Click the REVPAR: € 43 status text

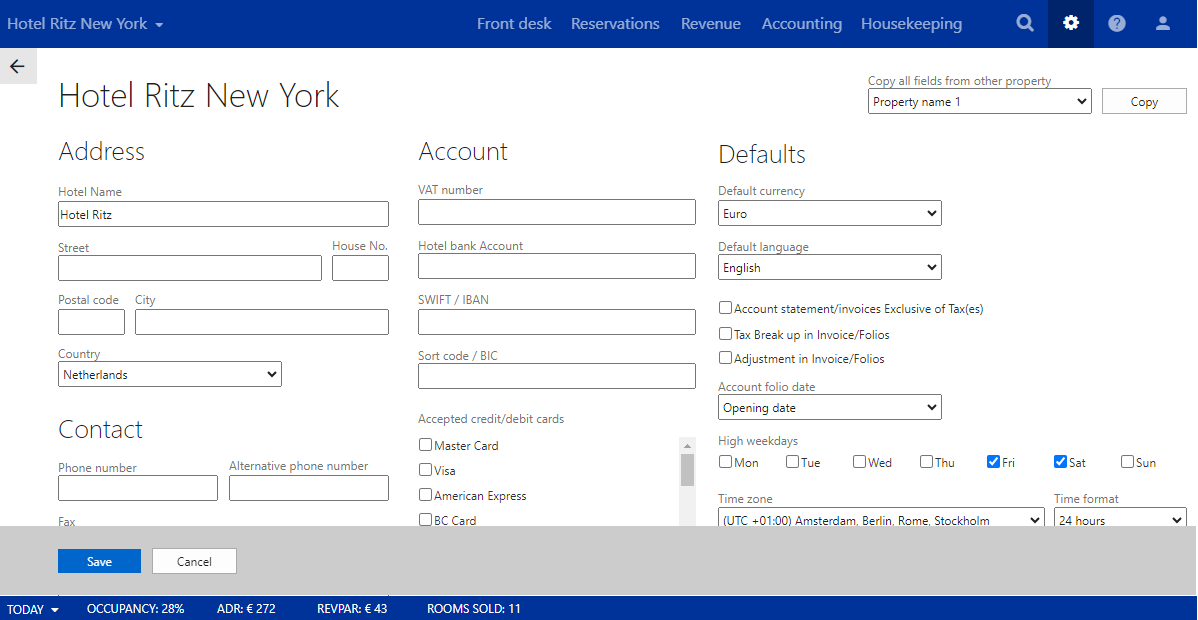point(352,609)
